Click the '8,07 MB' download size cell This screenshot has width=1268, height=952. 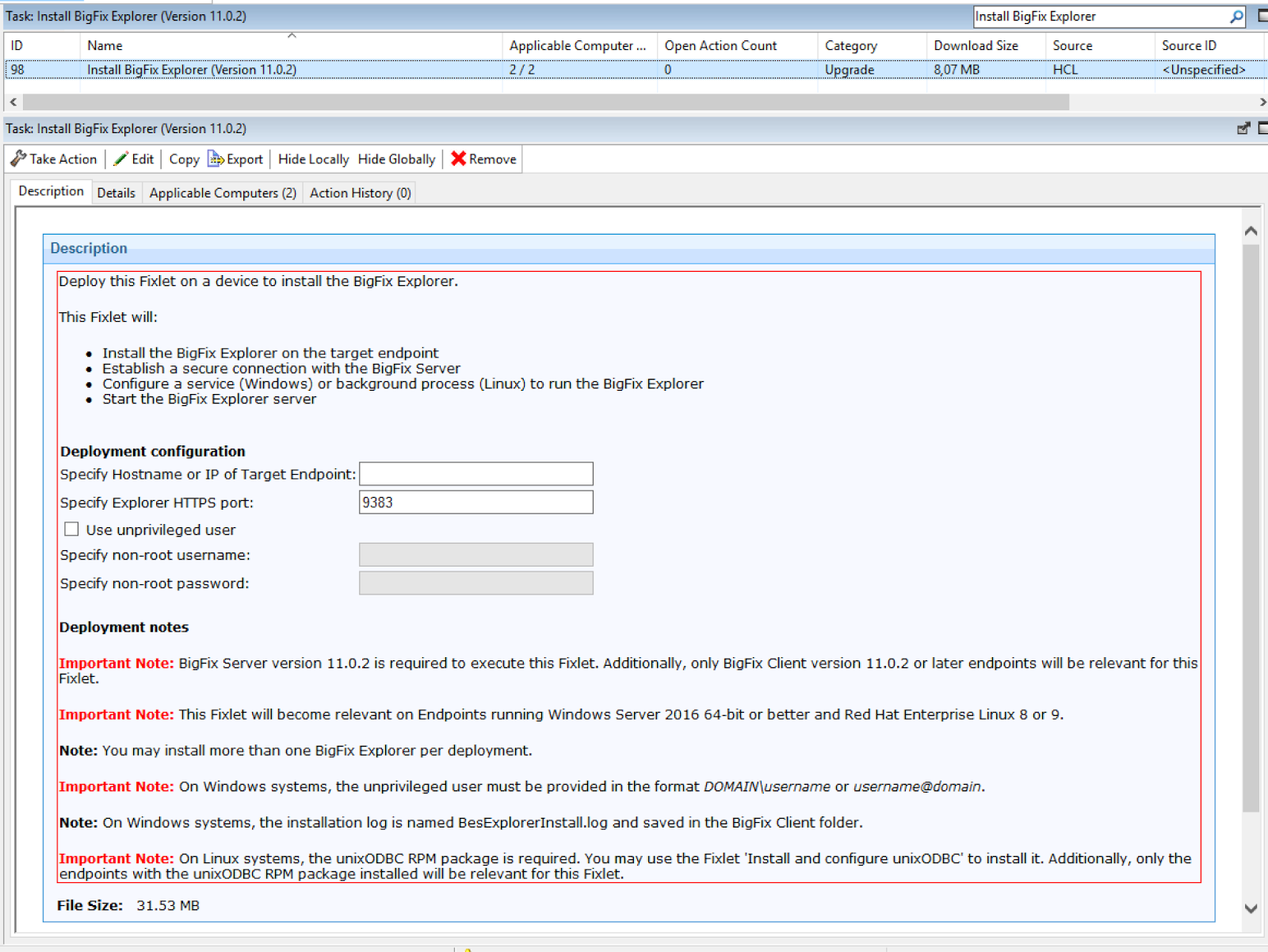click(957, 70)
